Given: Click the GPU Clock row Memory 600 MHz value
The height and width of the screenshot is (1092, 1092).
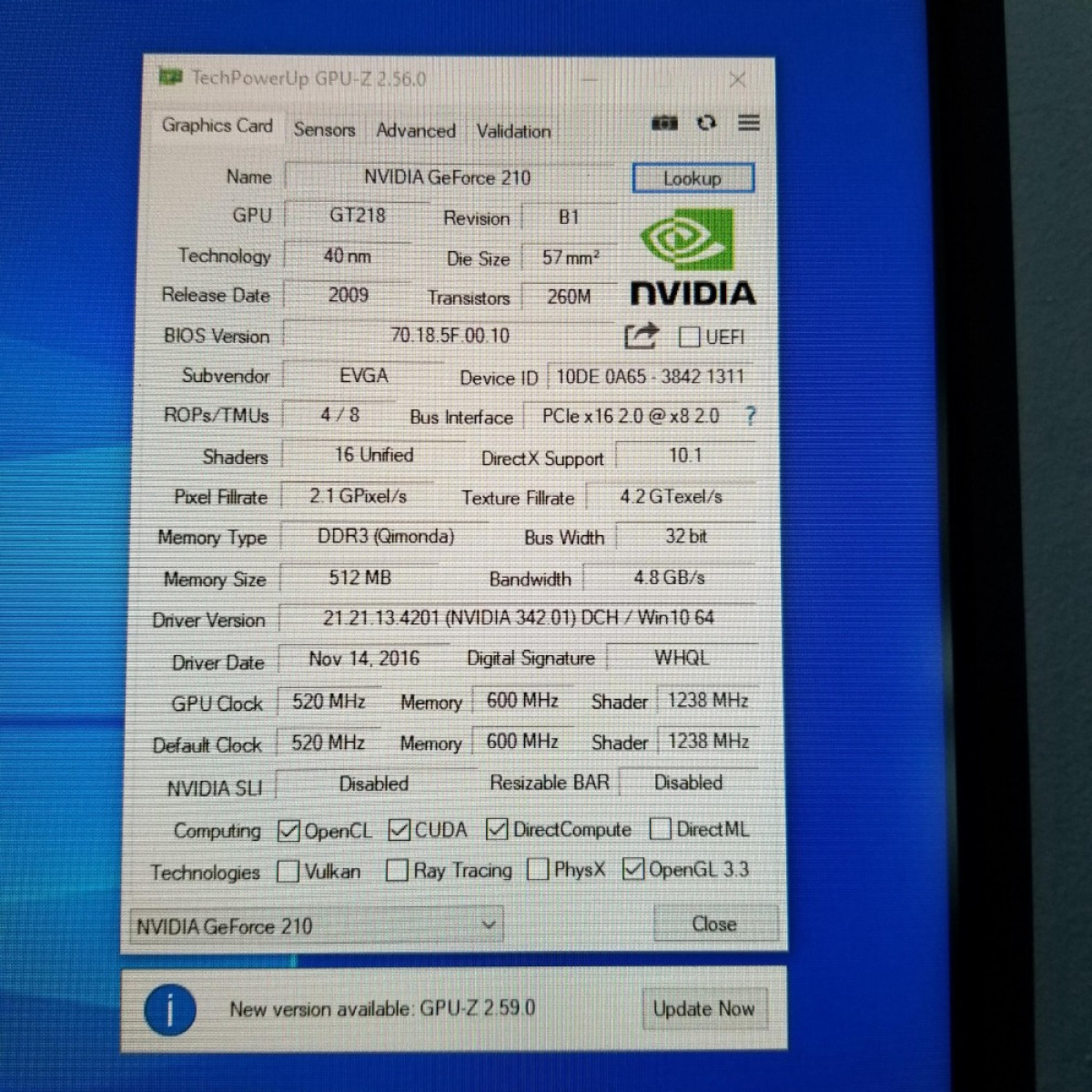Looking at the screenshot, I should (x=522, y=701).
